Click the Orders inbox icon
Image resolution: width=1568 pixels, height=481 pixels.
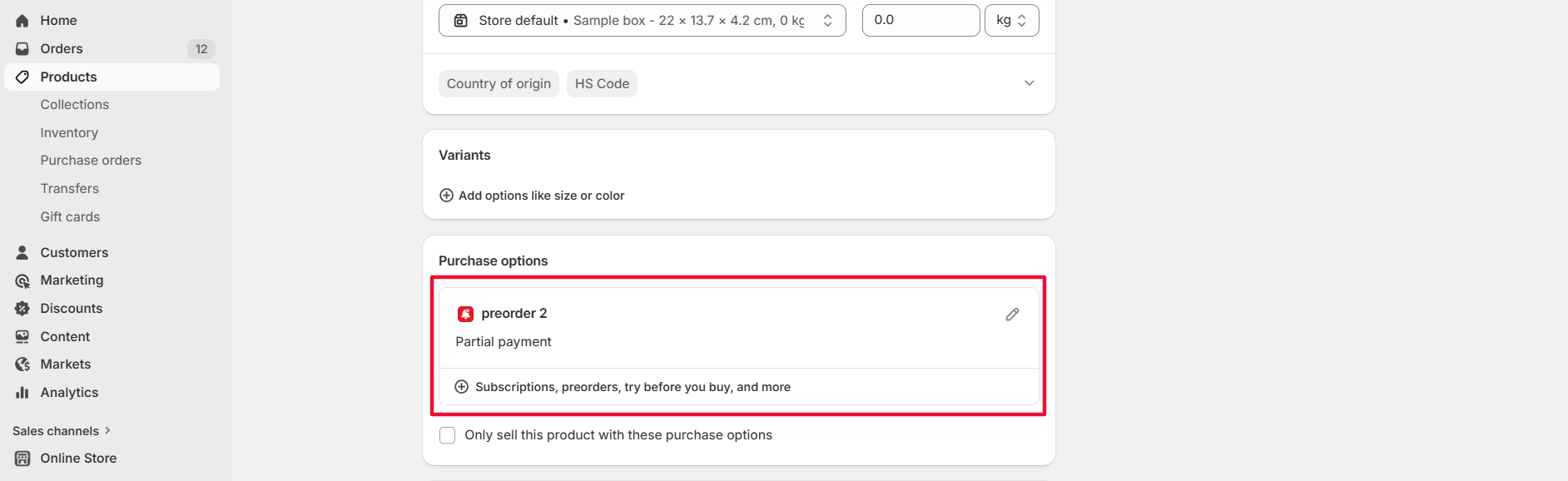coord(22,49)
